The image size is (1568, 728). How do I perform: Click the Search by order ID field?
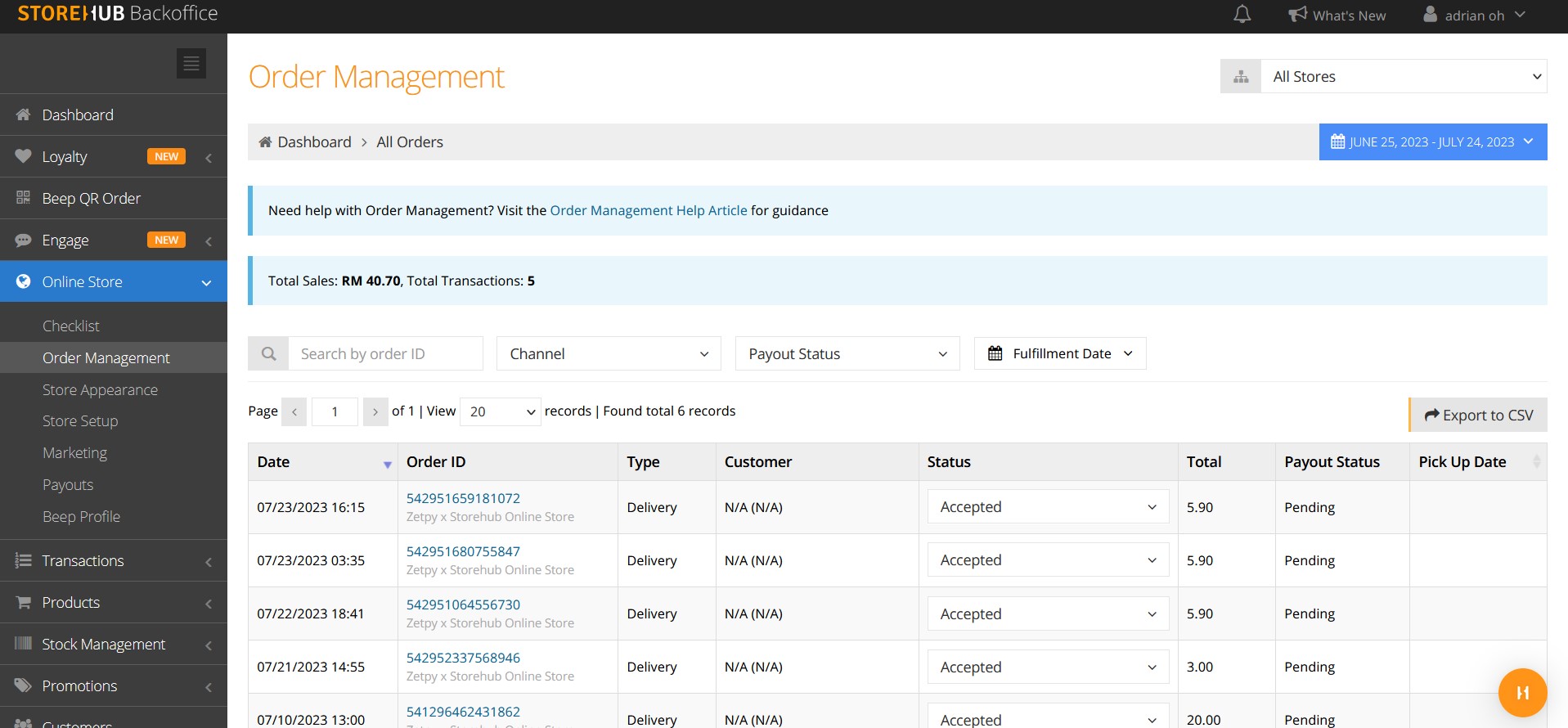tap(384, 353)
